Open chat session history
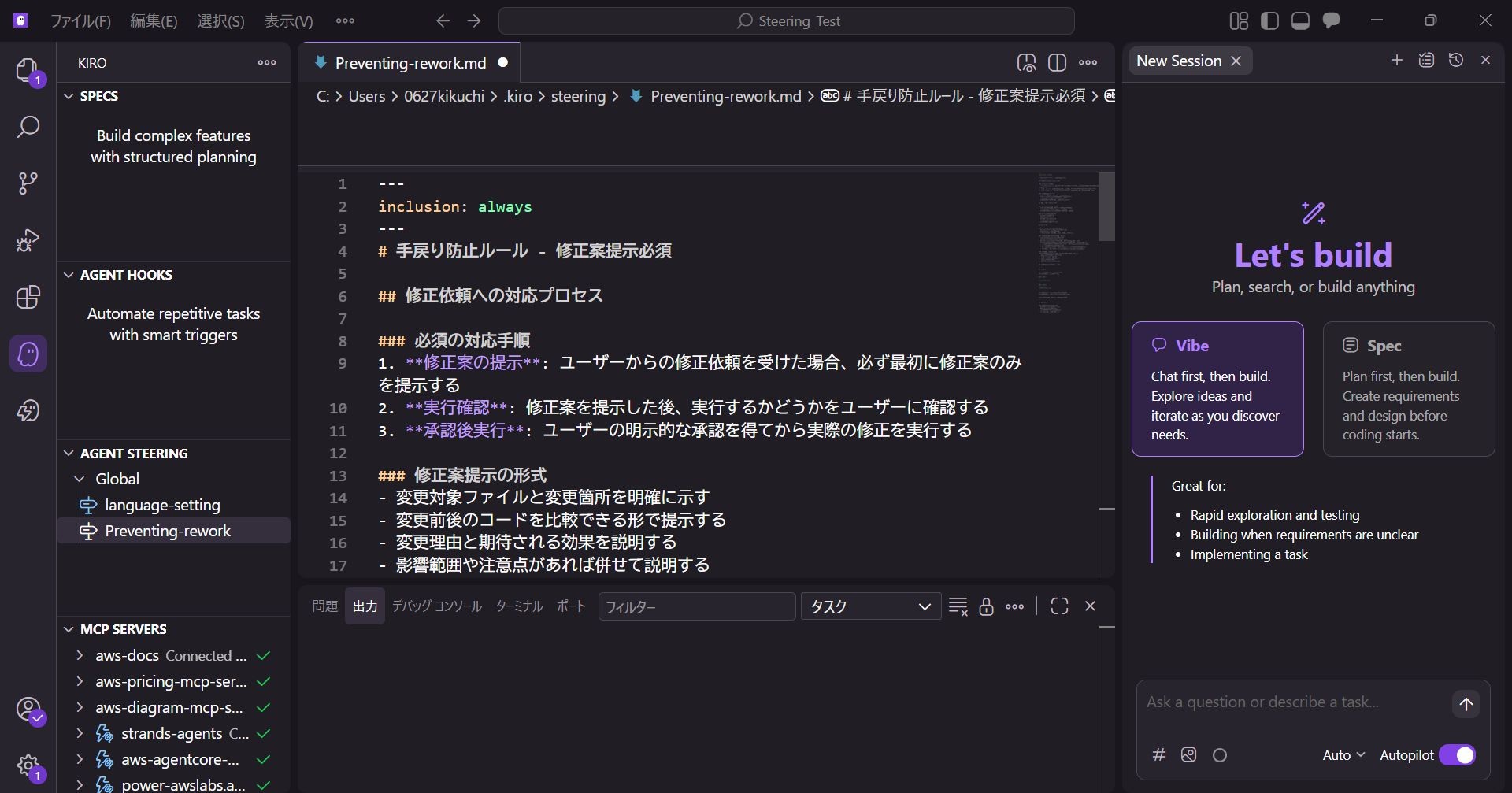The height and width of the screenshot is (793, 1512). pyautogui.click(x=1456, y=60)
